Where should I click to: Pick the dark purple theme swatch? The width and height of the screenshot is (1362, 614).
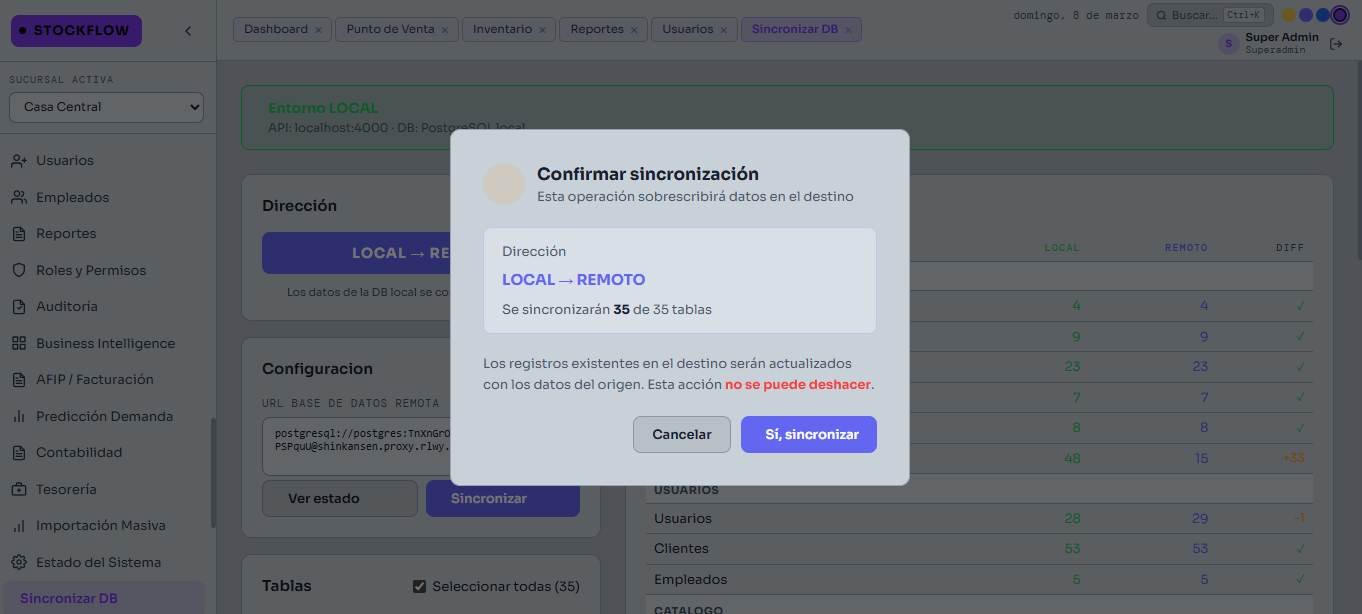coord(1340,15)
